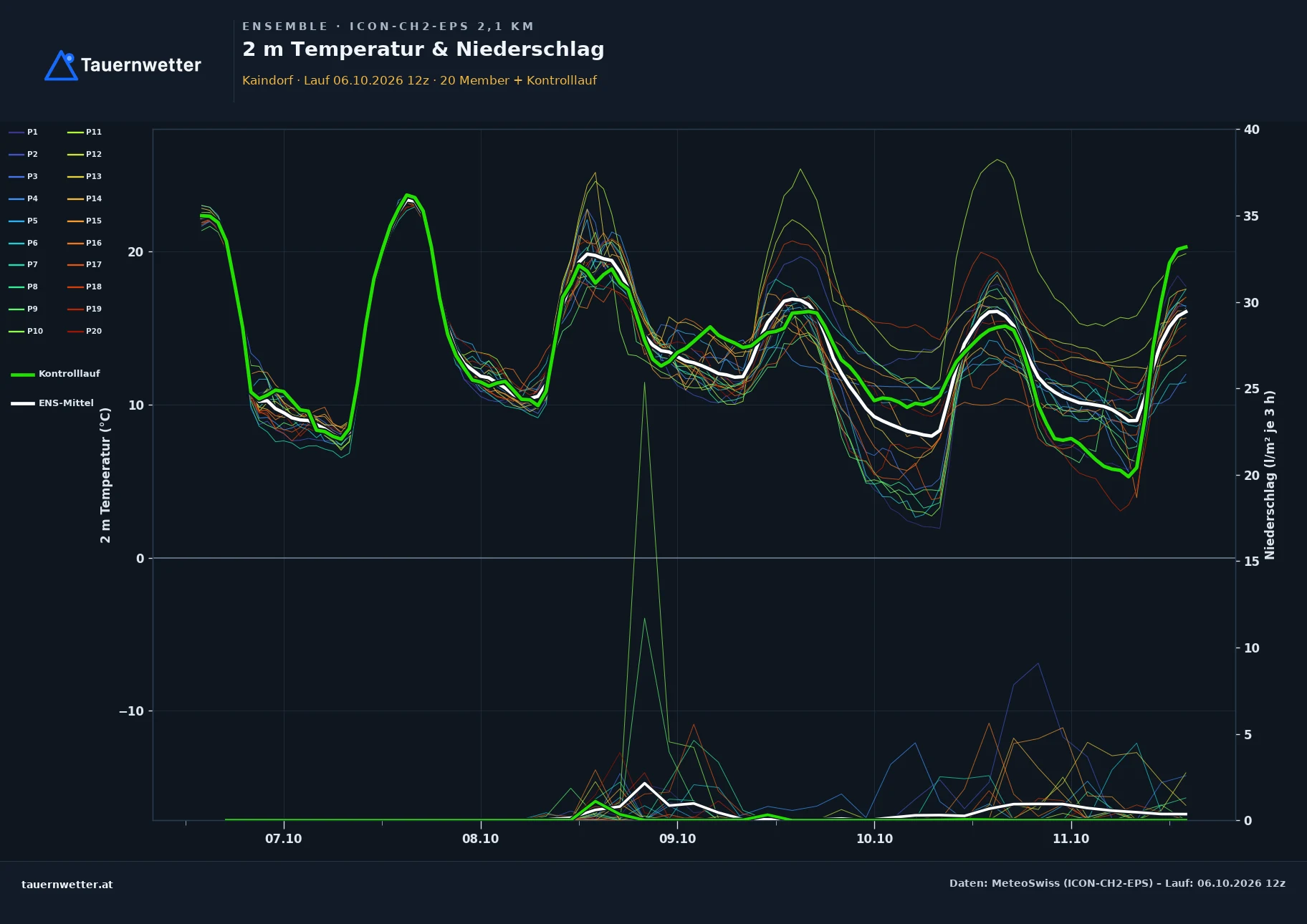The width and height of the screenshot is (1307, 924).
Task: Click the P1 legend entry
Action: point(24,133)
